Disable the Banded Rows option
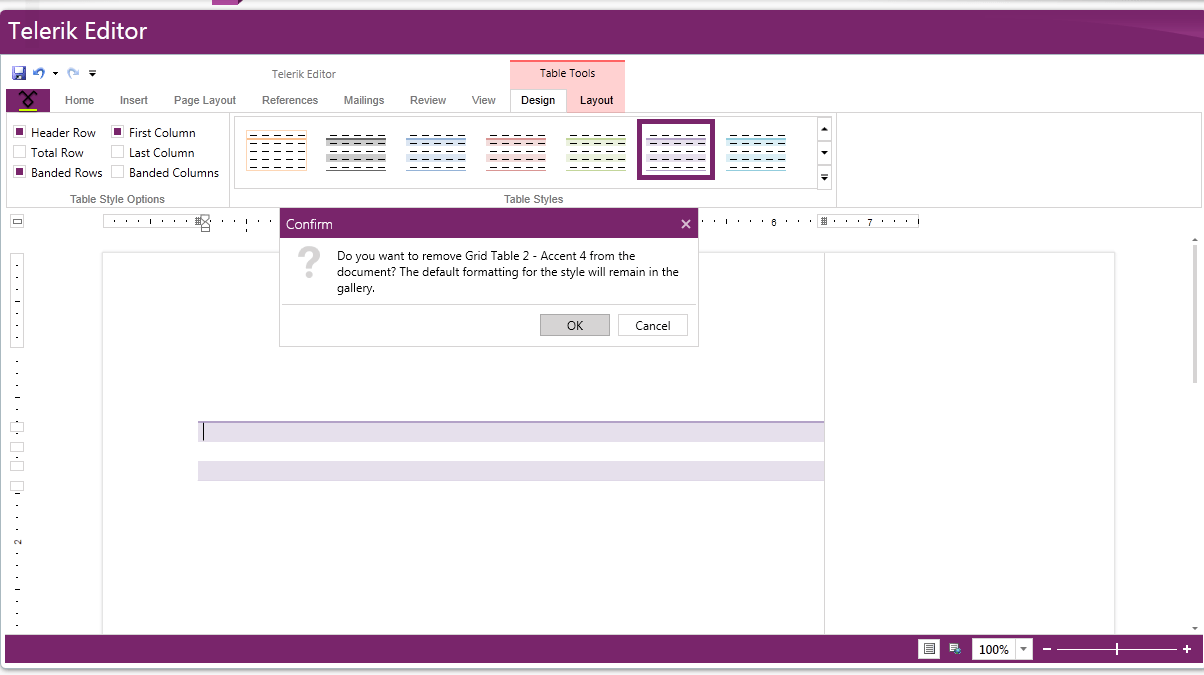Screen dimensions: 1204x675 [x=21, y=172]
